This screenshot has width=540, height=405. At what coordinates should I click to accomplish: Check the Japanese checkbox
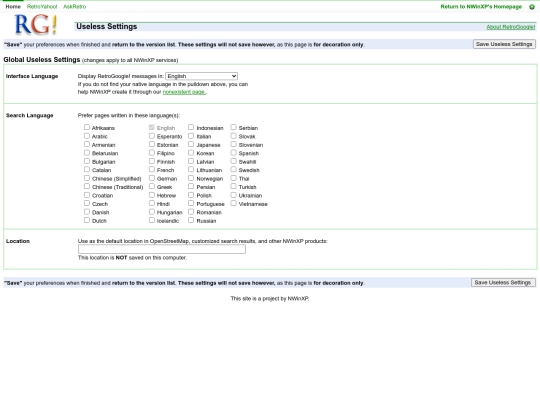pyautogui.click(x=191, y=144)
